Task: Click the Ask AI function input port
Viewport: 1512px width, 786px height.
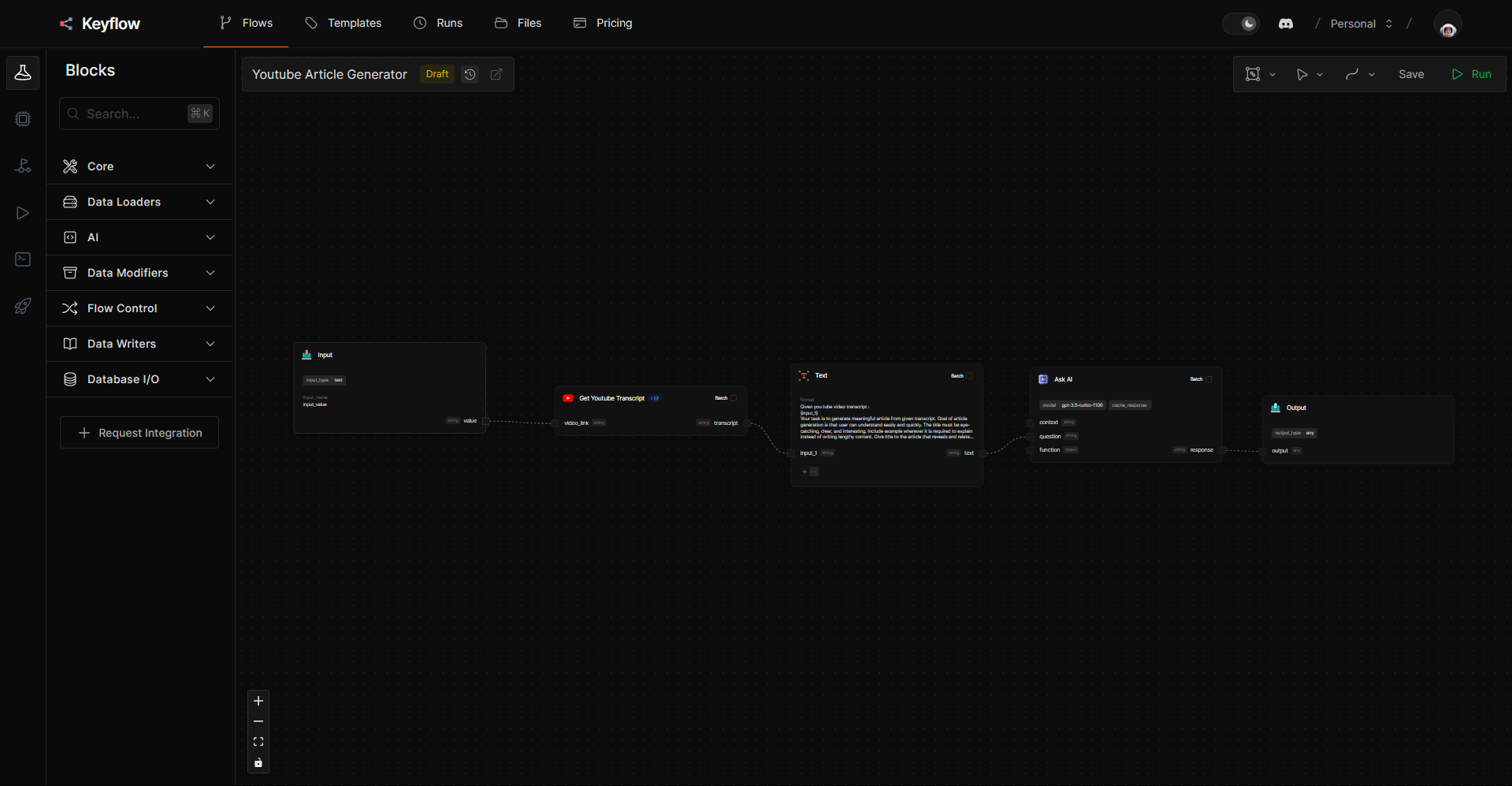Action: 1030,450
